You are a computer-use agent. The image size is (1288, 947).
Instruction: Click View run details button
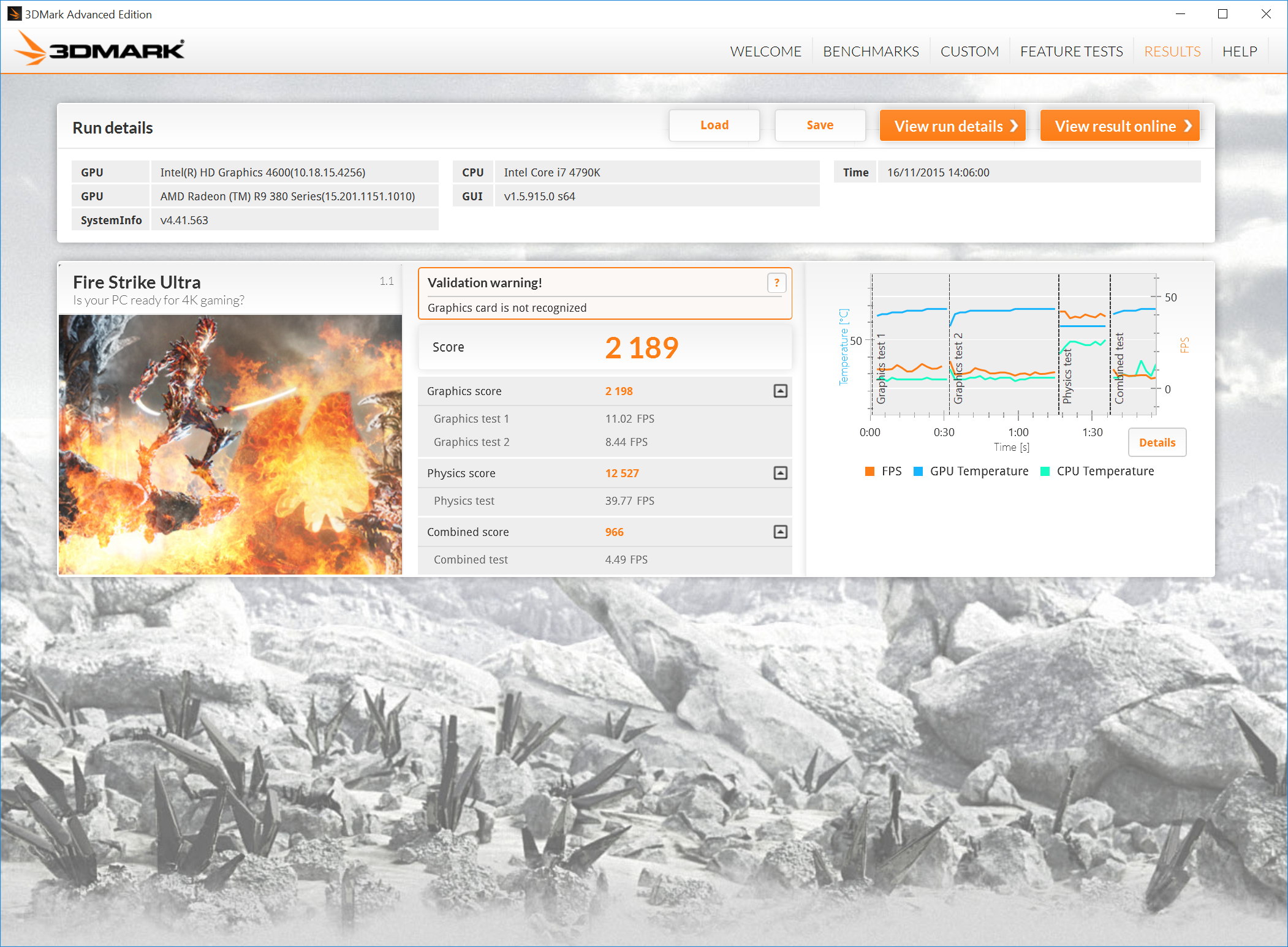click(953, 126)
